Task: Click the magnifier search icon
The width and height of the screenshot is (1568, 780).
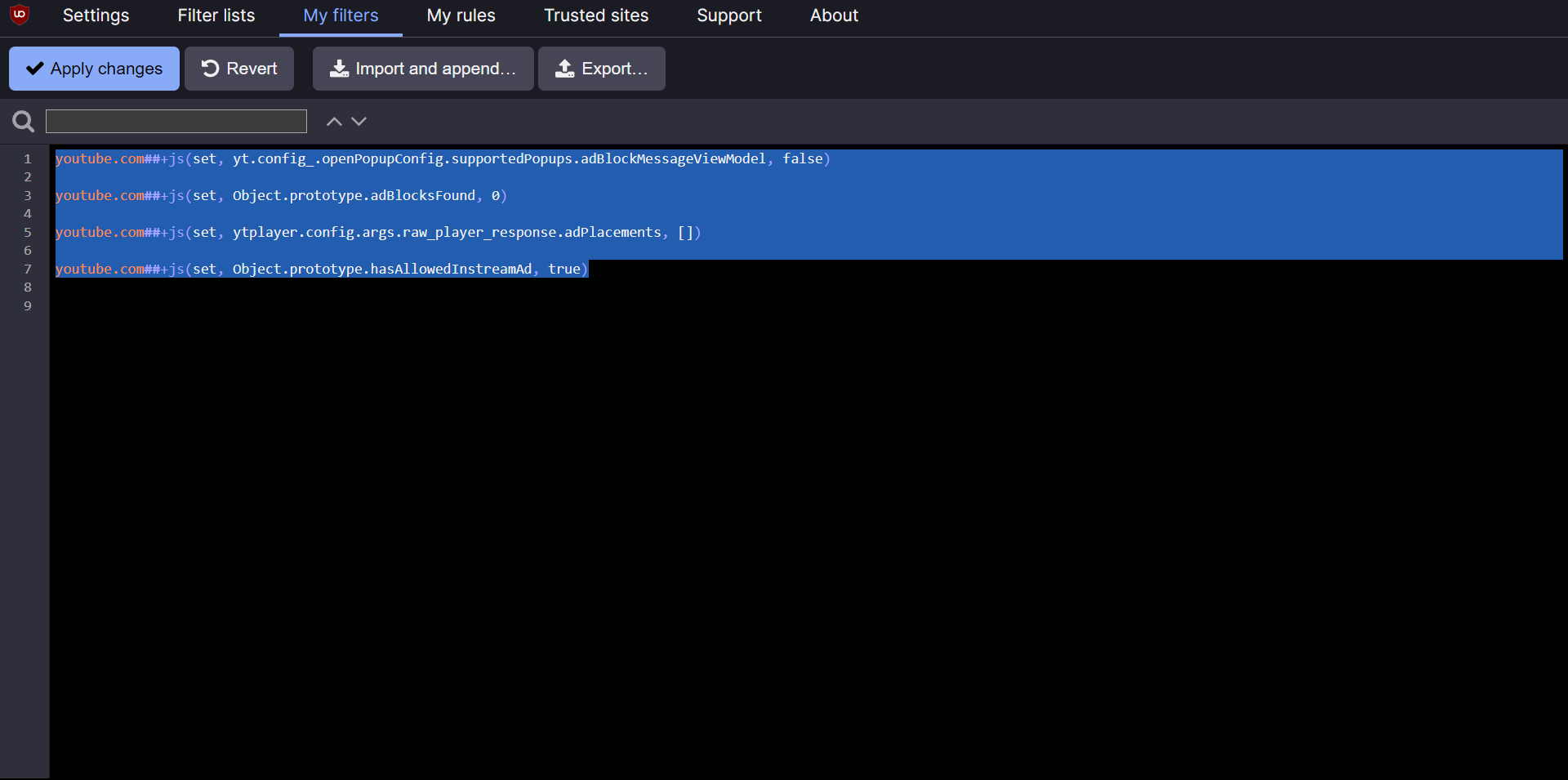Action: (23, 122)
